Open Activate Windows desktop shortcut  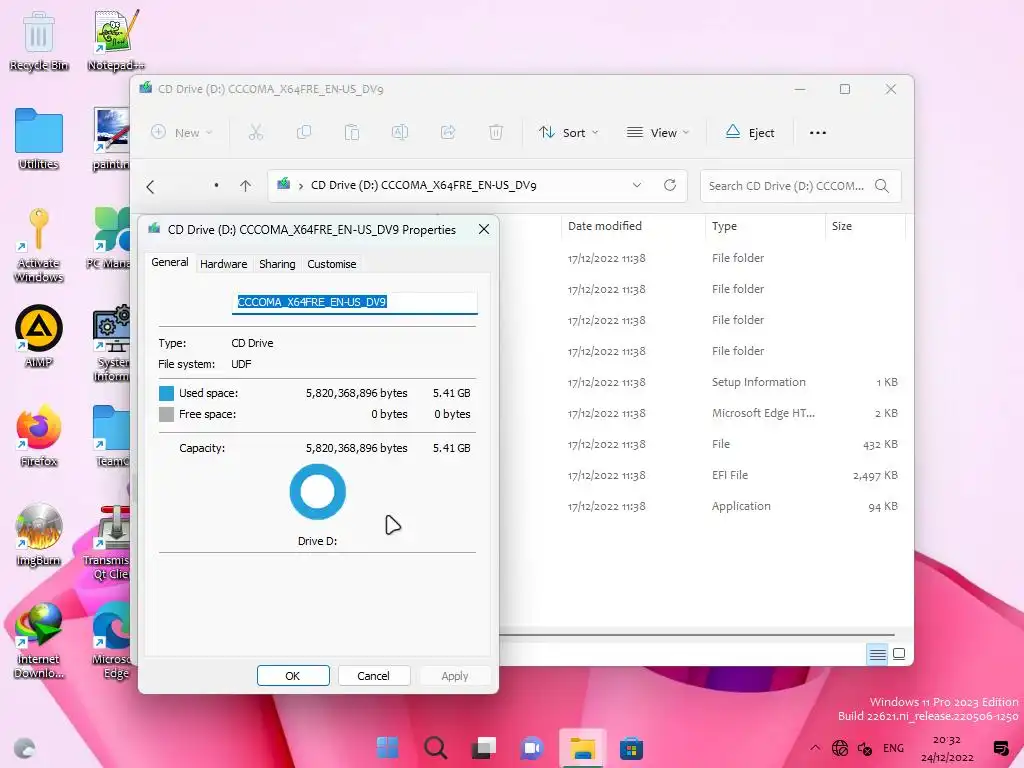(x=39, y=246)
